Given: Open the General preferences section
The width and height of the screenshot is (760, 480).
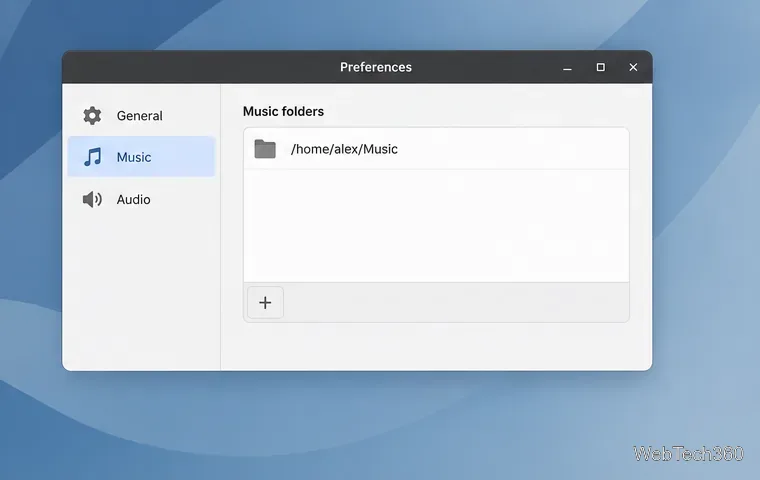Looking at the screenshot, I should [x=141, y=115].
